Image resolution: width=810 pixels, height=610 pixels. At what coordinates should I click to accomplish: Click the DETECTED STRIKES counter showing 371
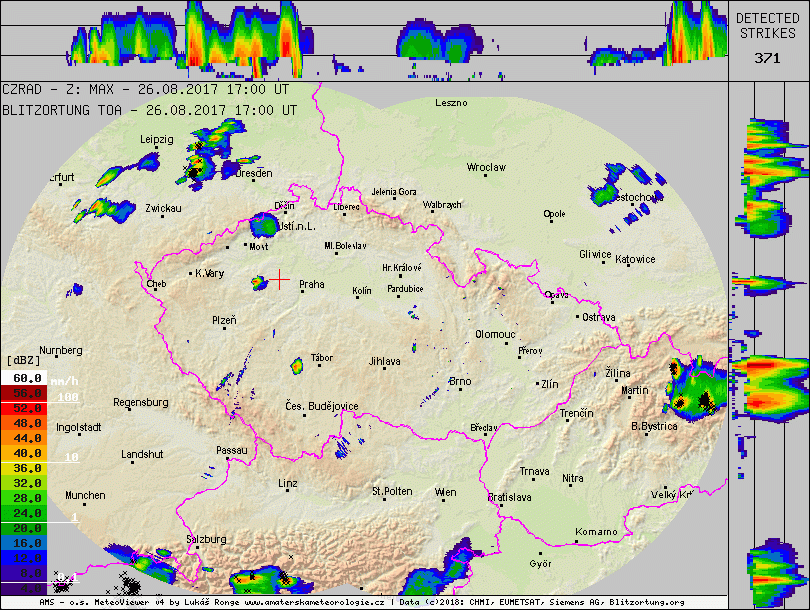(x=767, y=58)
